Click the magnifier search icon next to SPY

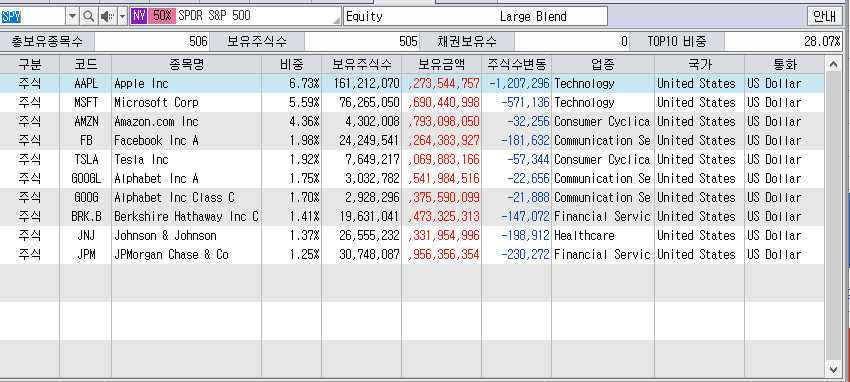point(88,16)
